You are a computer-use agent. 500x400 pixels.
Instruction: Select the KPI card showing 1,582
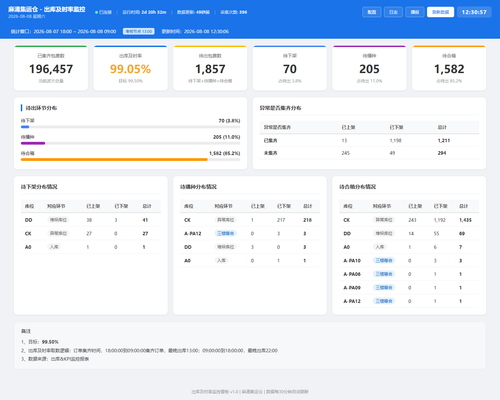449,68
